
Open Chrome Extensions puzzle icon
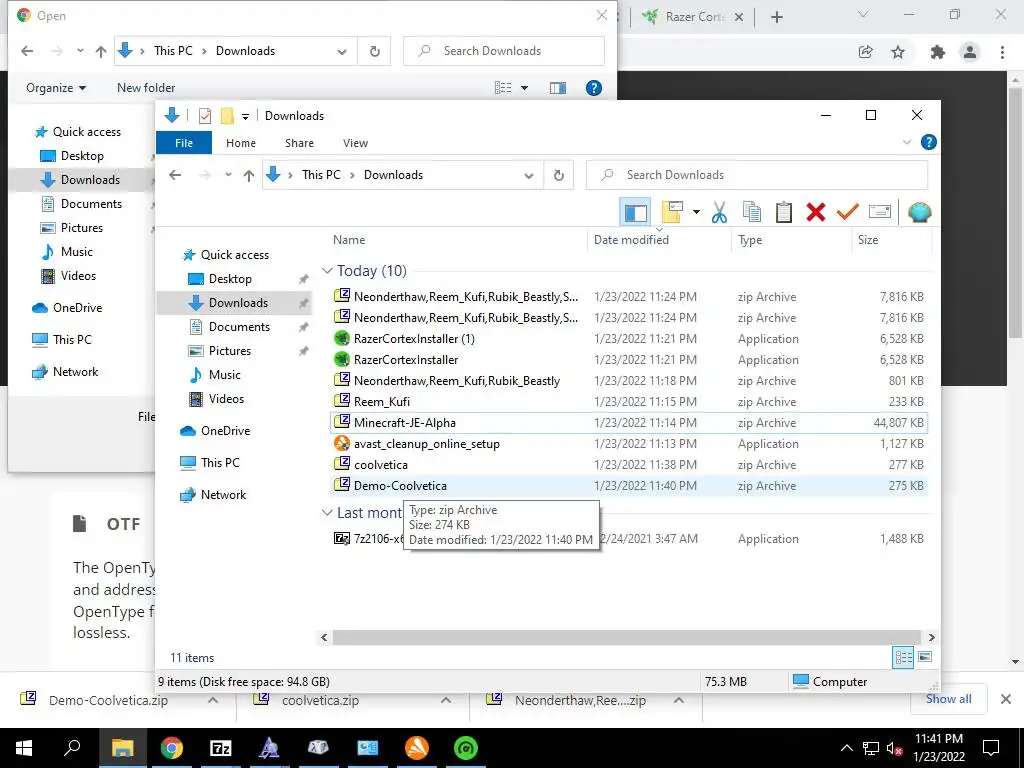click(938, 52)
